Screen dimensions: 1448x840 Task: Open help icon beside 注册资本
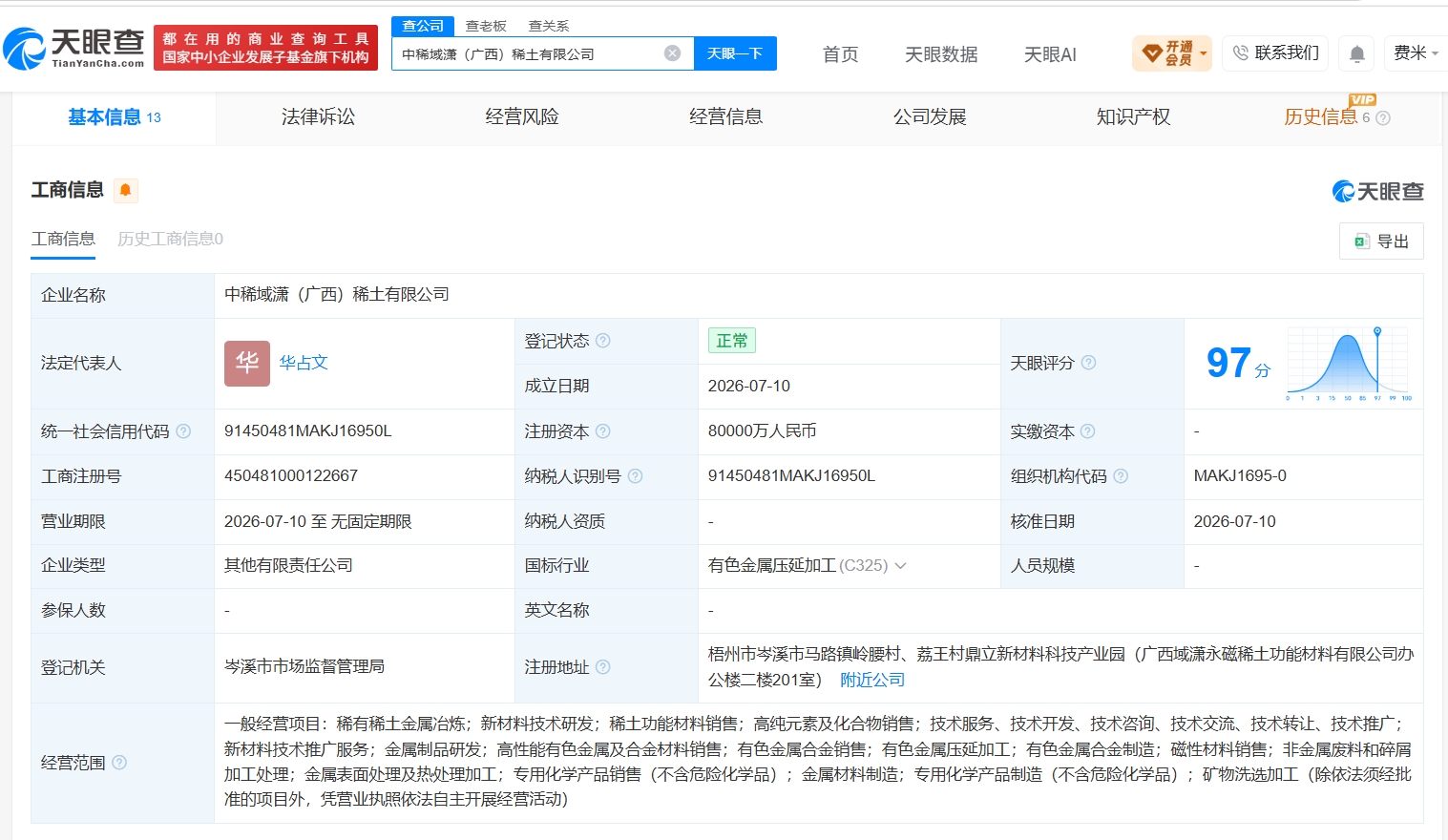click(602, 431)
